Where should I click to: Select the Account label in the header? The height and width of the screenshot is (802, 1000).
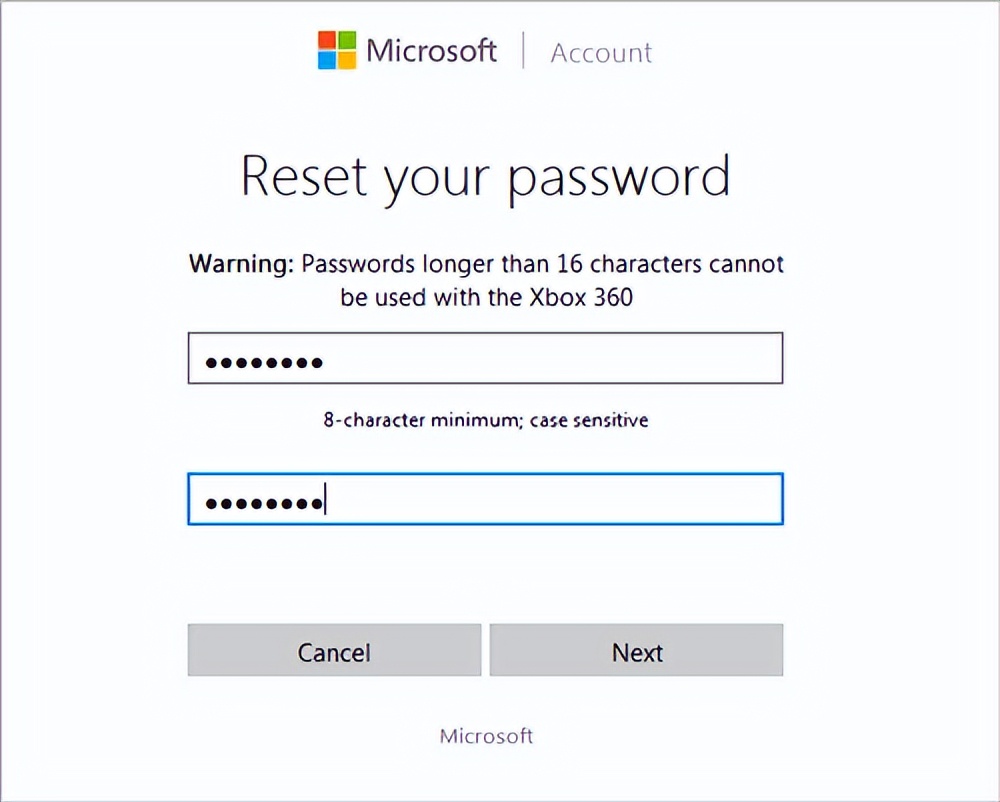[x=601, y=53]
